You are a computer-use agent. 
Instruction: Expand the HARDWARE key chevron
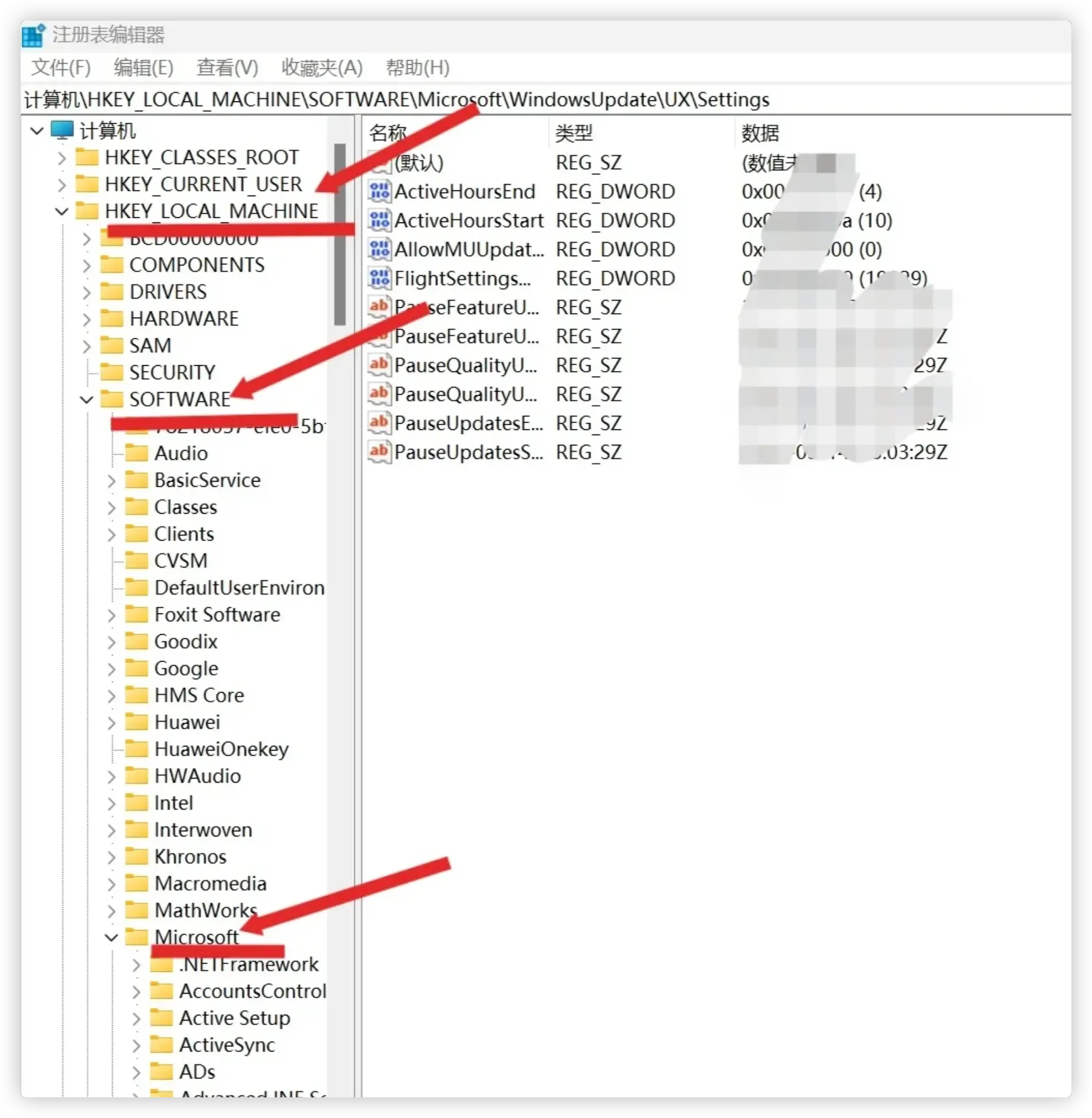(87, 319)
